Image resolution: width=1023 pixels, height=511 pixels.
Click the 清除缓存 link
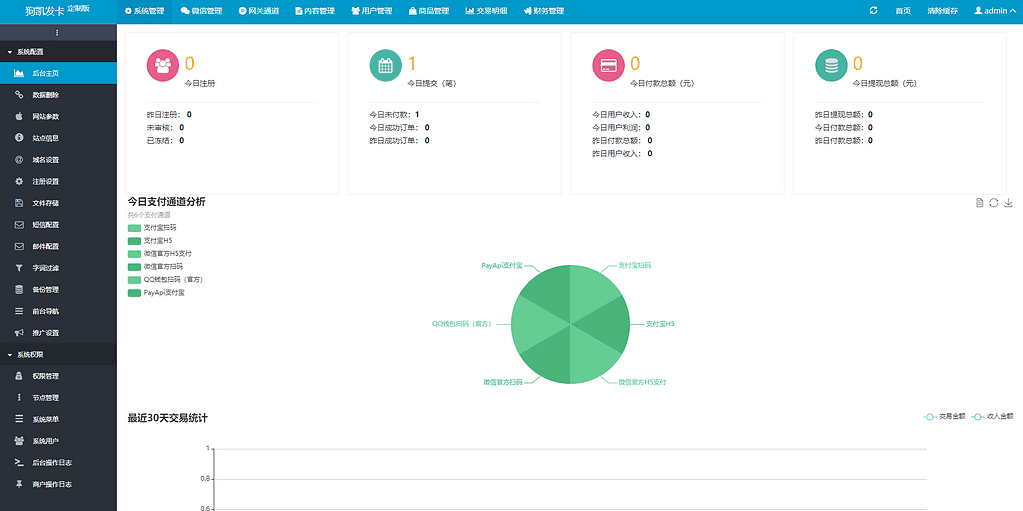pyautogui.click(x=942, y=11)
